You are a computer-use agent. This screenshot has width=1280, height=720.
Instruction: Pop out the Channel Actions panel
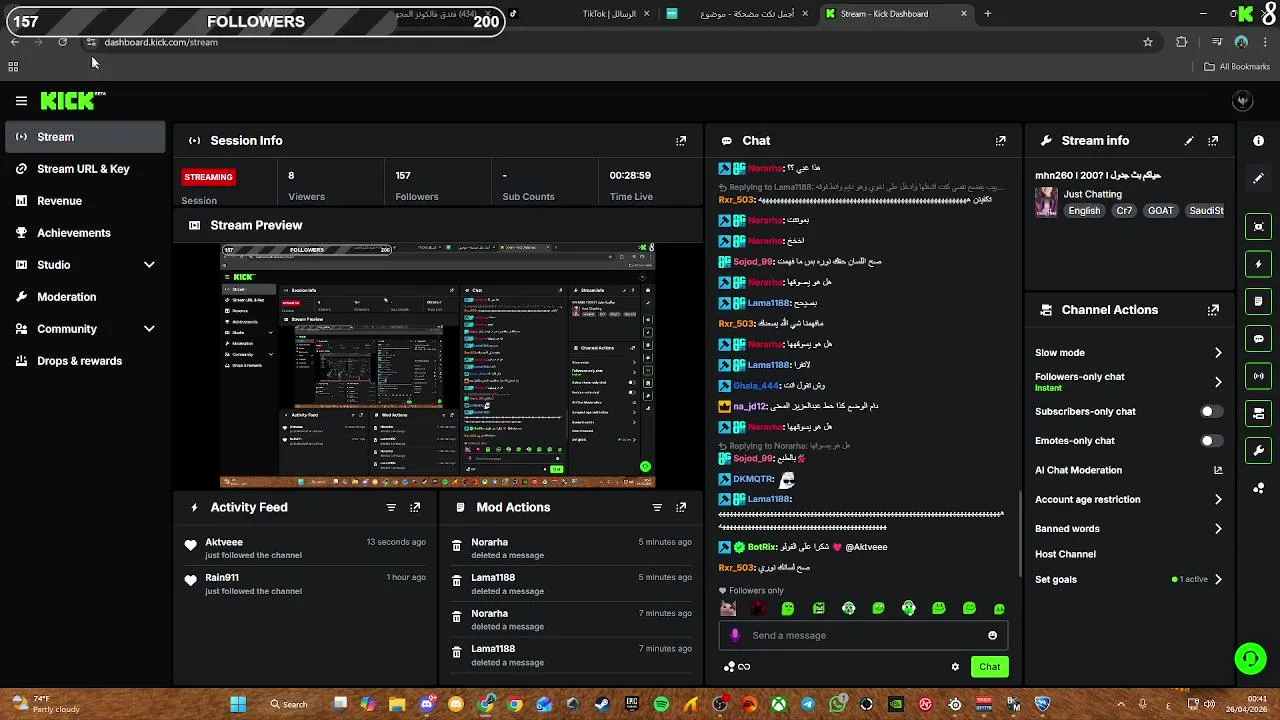pos(1213,310)
